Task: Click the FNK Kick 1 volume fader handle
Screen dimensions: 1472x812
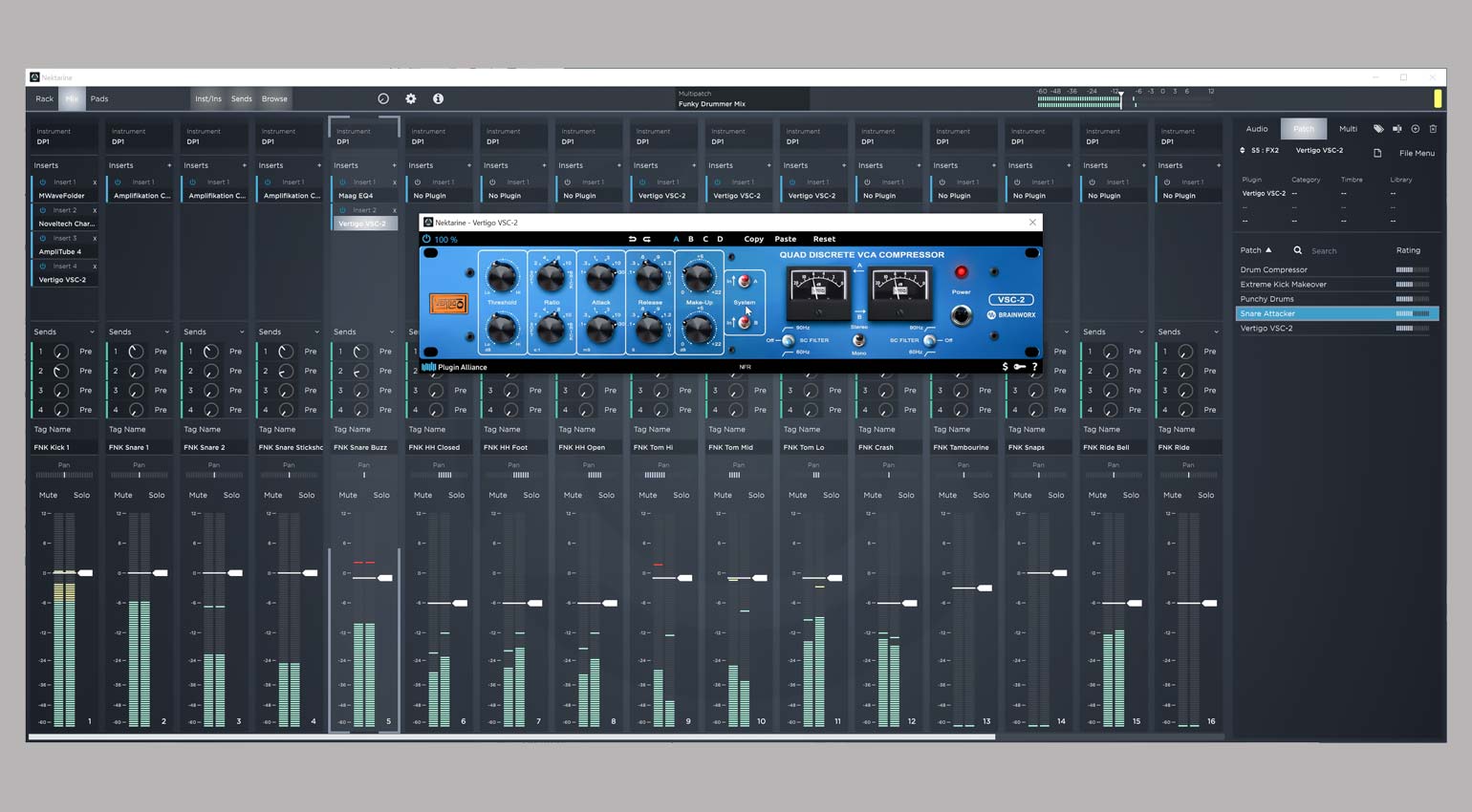Action: (x=85, y=573)
